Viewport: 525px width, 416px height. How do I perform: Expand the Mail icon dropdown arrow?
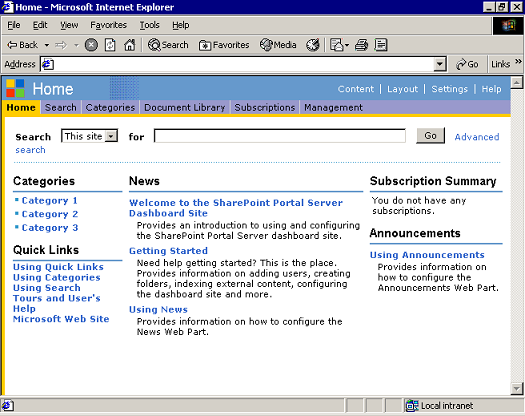pyautogui.click(x=347, y=45)
